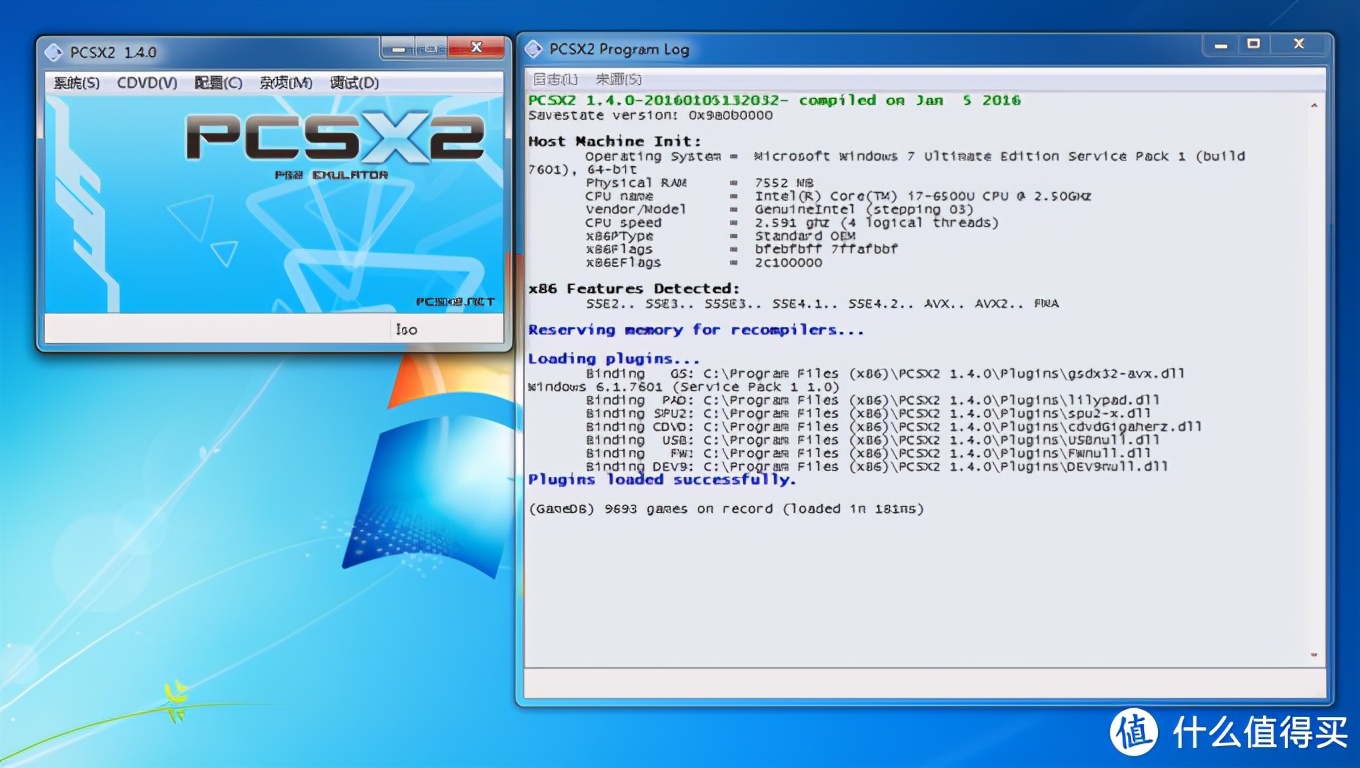Click the "Reserving memory for recompilers..." line
The width and height of the screenshot is (1360, 768).
point(696,330)
